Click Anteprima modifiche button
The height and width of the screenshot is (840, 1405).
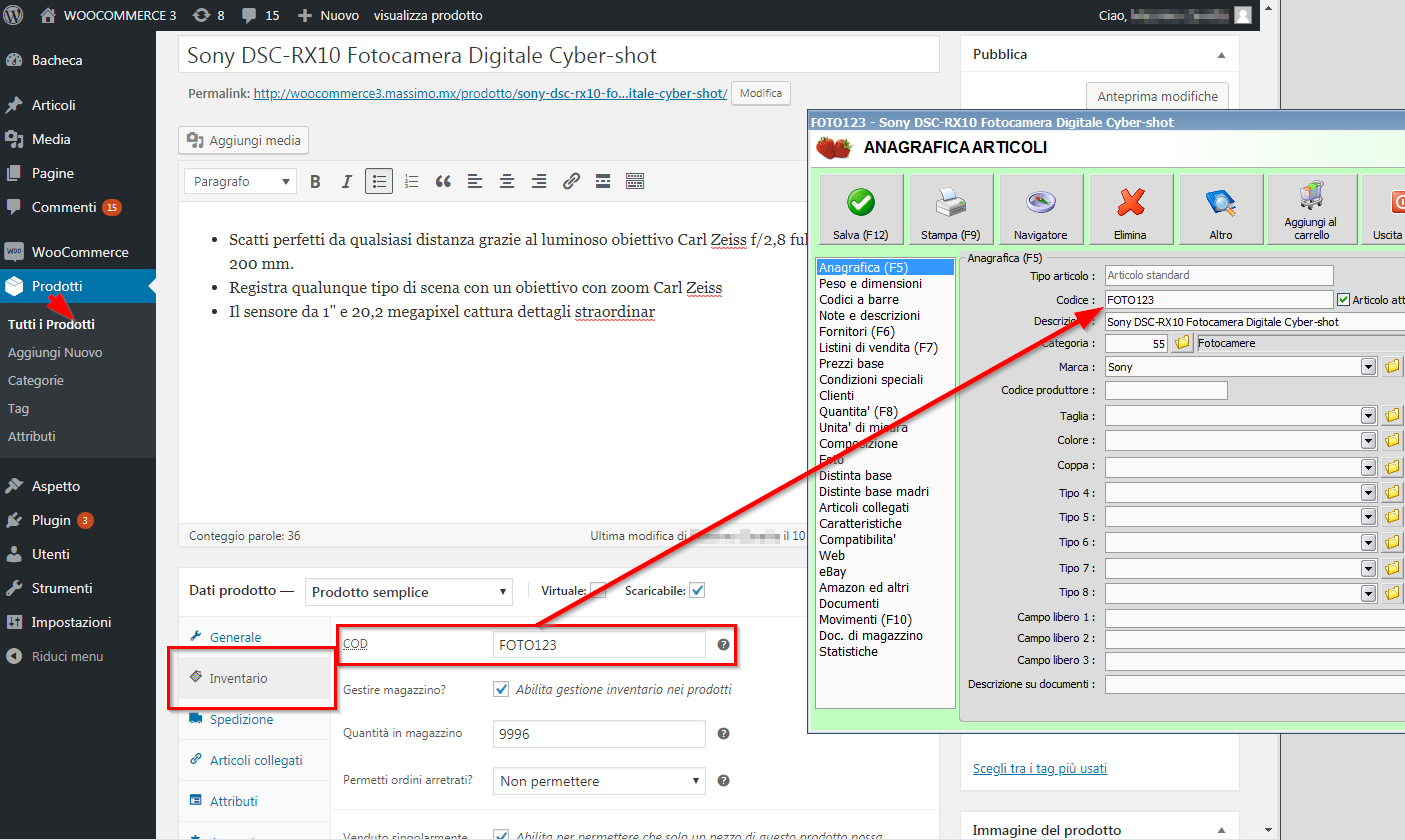pyautogui.click(x=1157, y=96)
